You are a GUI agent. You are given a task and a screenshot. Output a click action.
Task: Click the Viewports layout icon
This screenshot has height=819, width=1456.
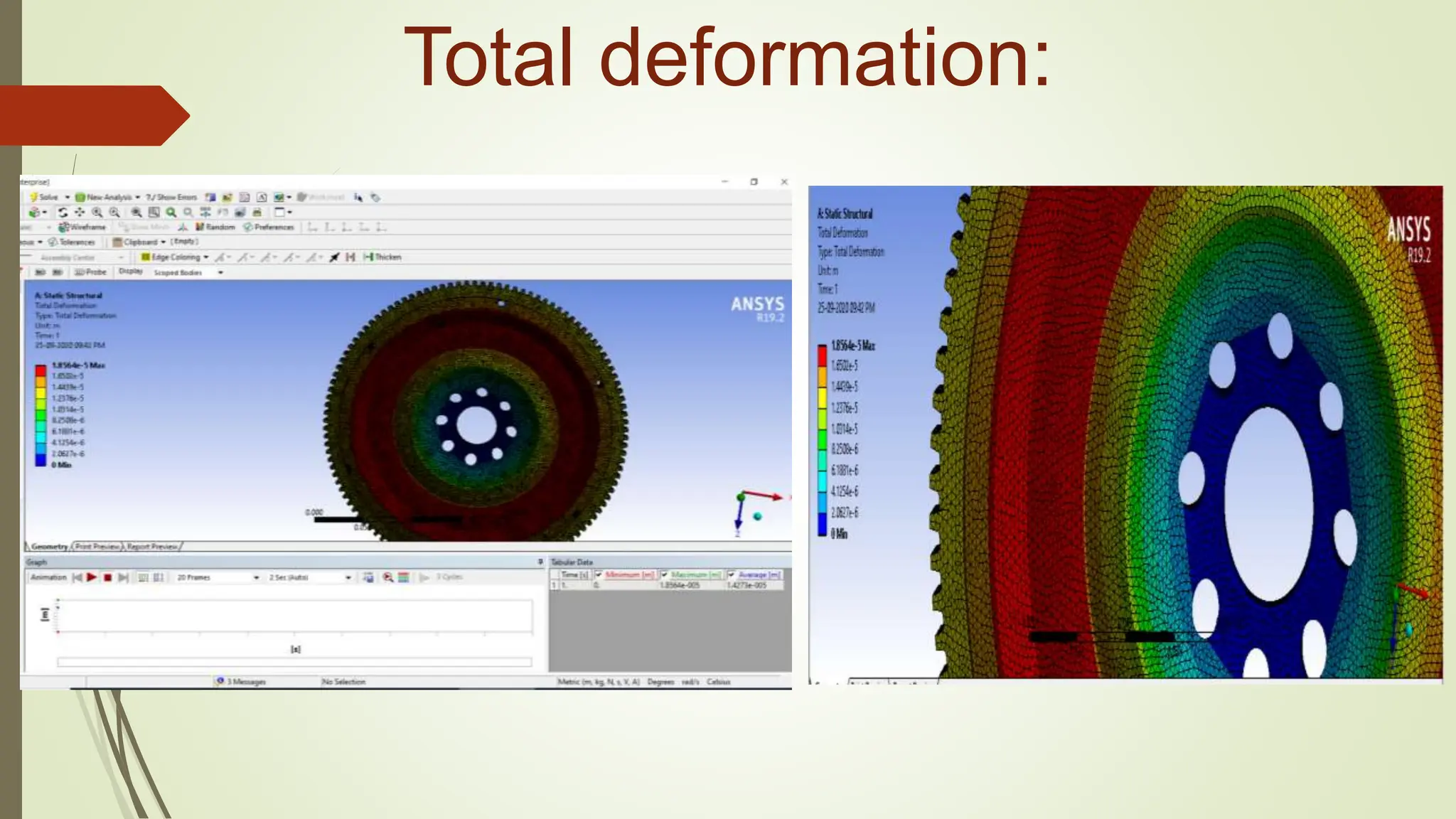[279, 212]
